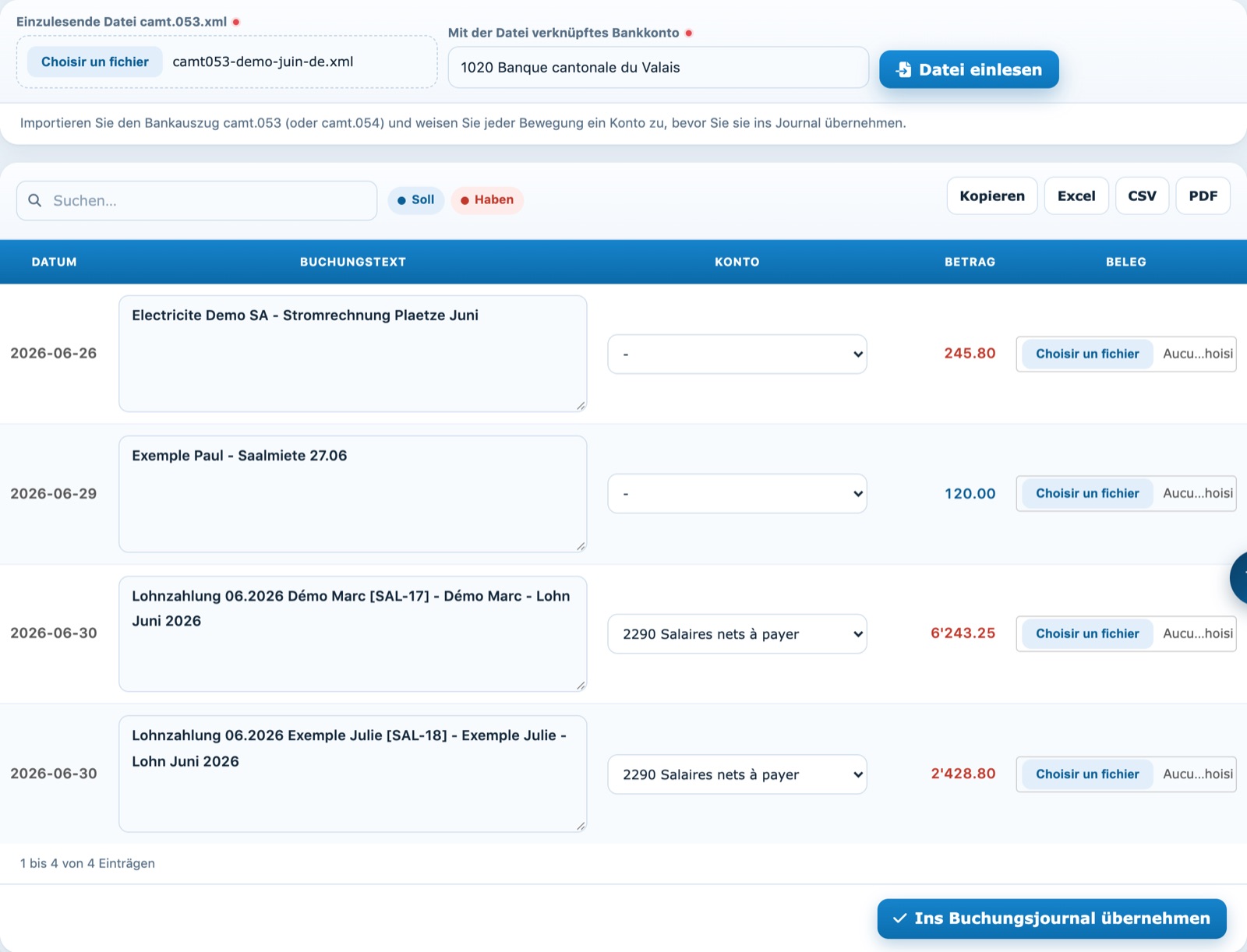1247x952 pixels.
Task: Sort by the Datum column header
Action: click(55, 262)
